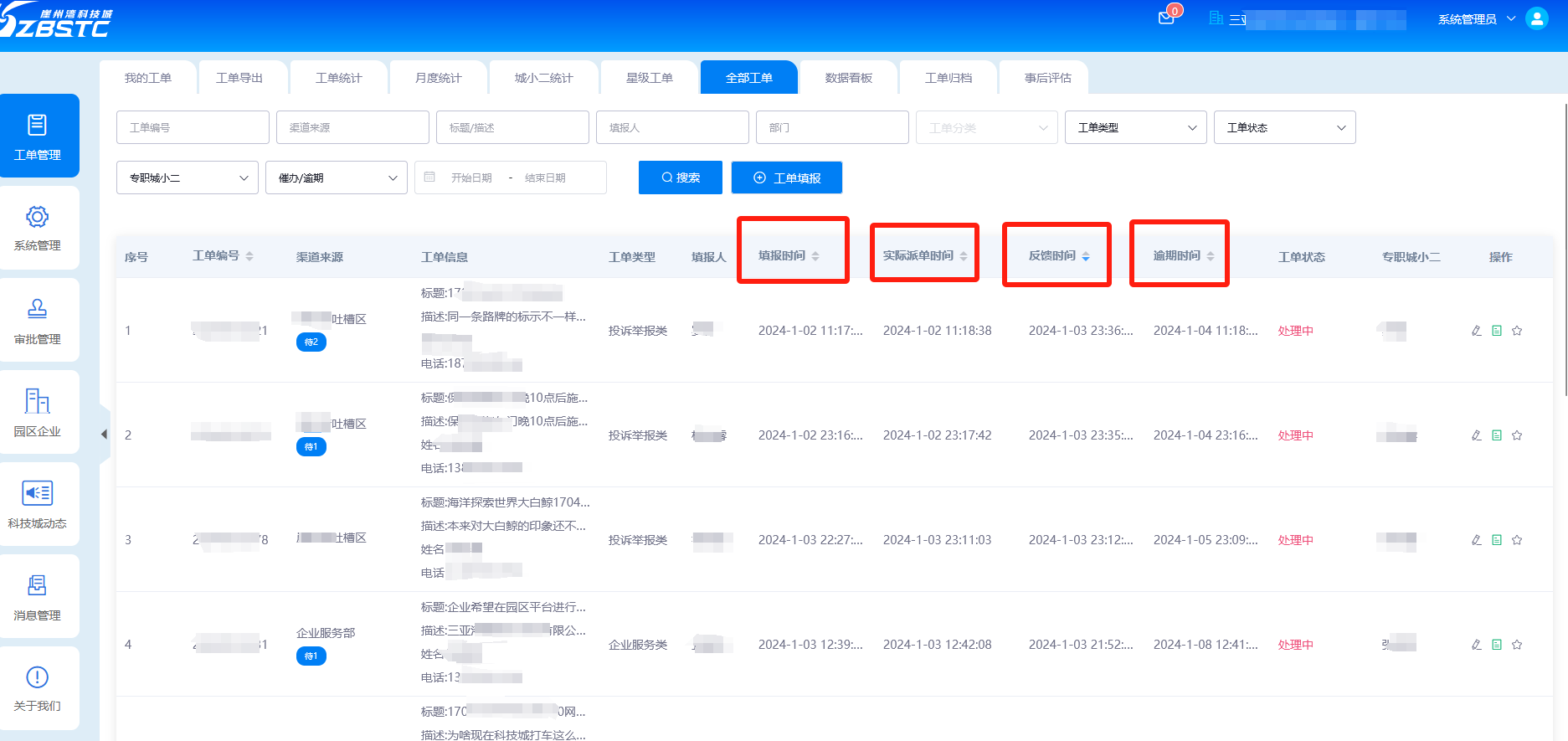Image resolution: width=1568 pixels, height=741 pixels.
Task: Click the star icon in row 4
Action: (1517, 645)
